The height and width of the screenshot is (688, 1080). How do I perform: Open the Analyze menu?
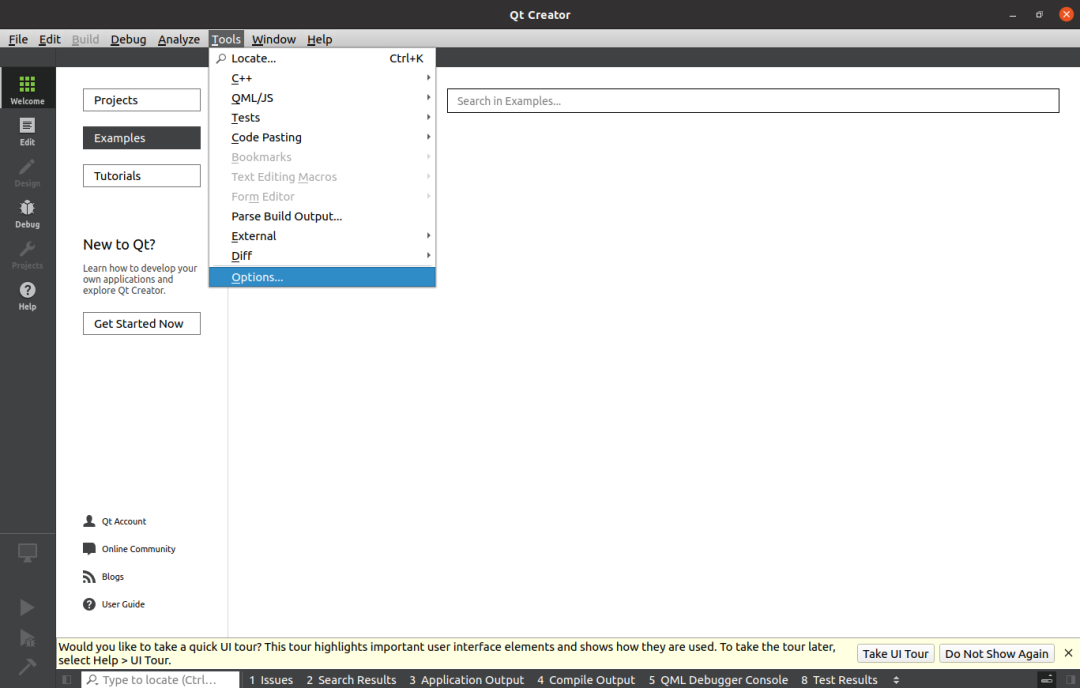[178, 39]
